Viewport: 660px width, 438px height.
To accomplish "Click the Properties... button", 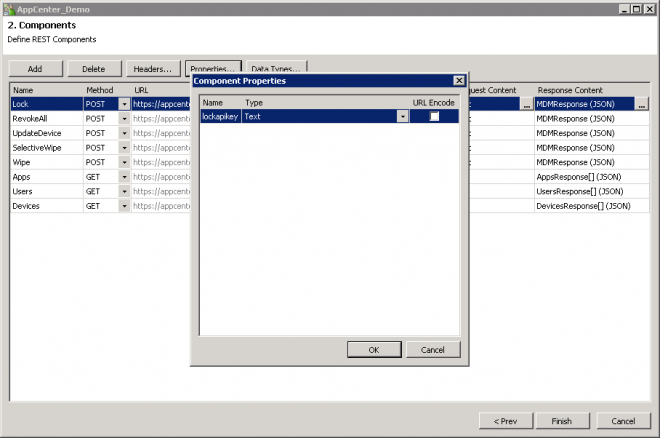I will pyautogui.click(x=213, y=68).
